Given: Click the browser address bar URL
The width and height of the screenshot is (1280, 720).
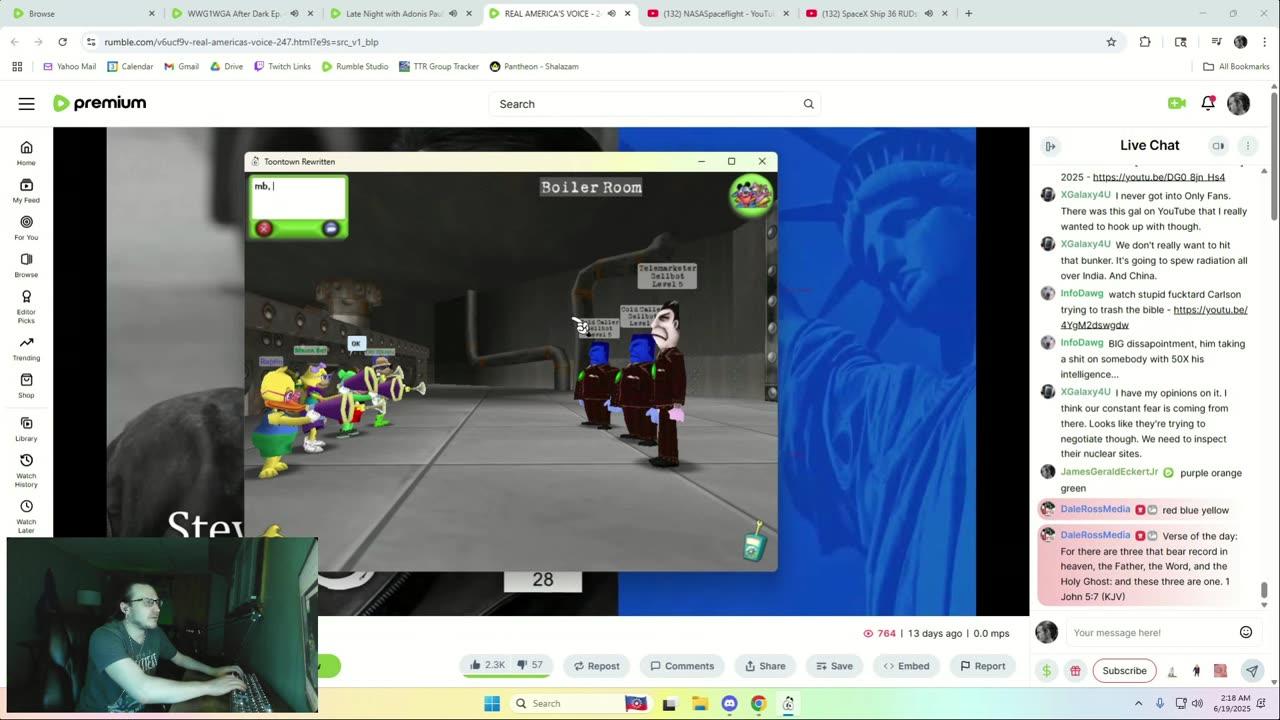Looking at the screenshot, I should tap(241, 42).
